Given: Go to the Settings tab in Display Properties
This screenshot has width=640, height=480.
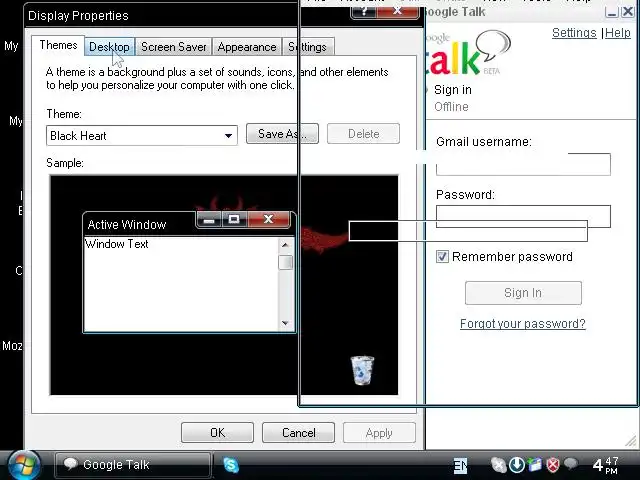Looking at the screenshot, I should click(307, 47).
